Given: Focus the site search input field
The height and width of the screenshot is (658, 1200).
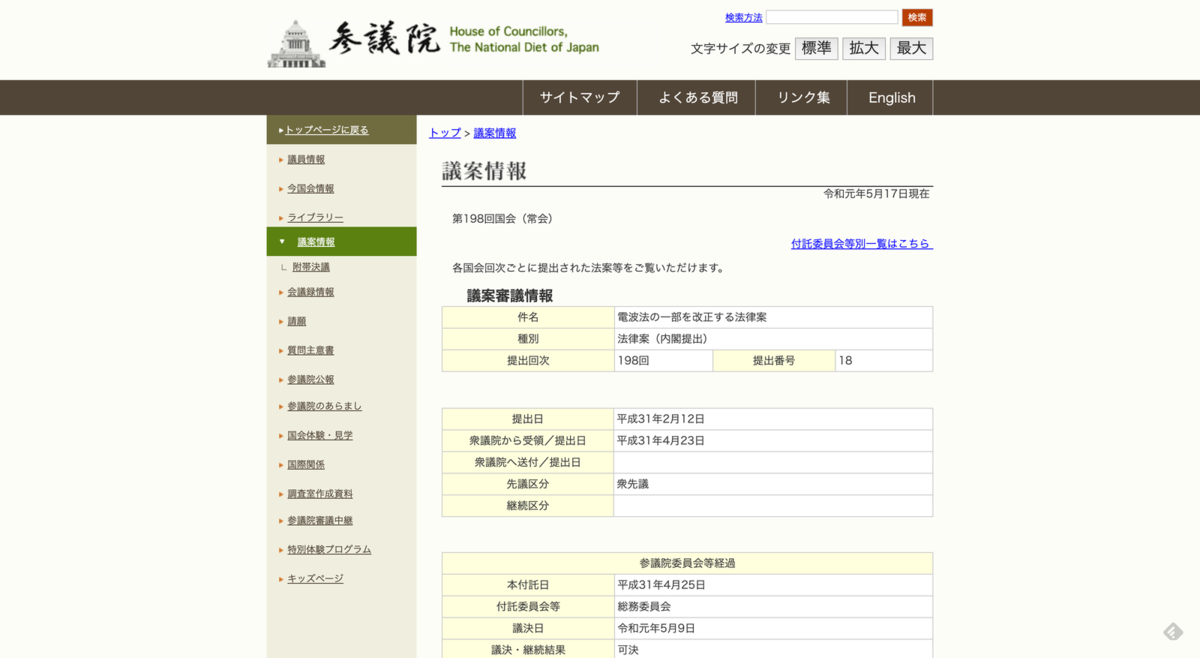Looking at the screenshot, I should click(x=832, y=17).
